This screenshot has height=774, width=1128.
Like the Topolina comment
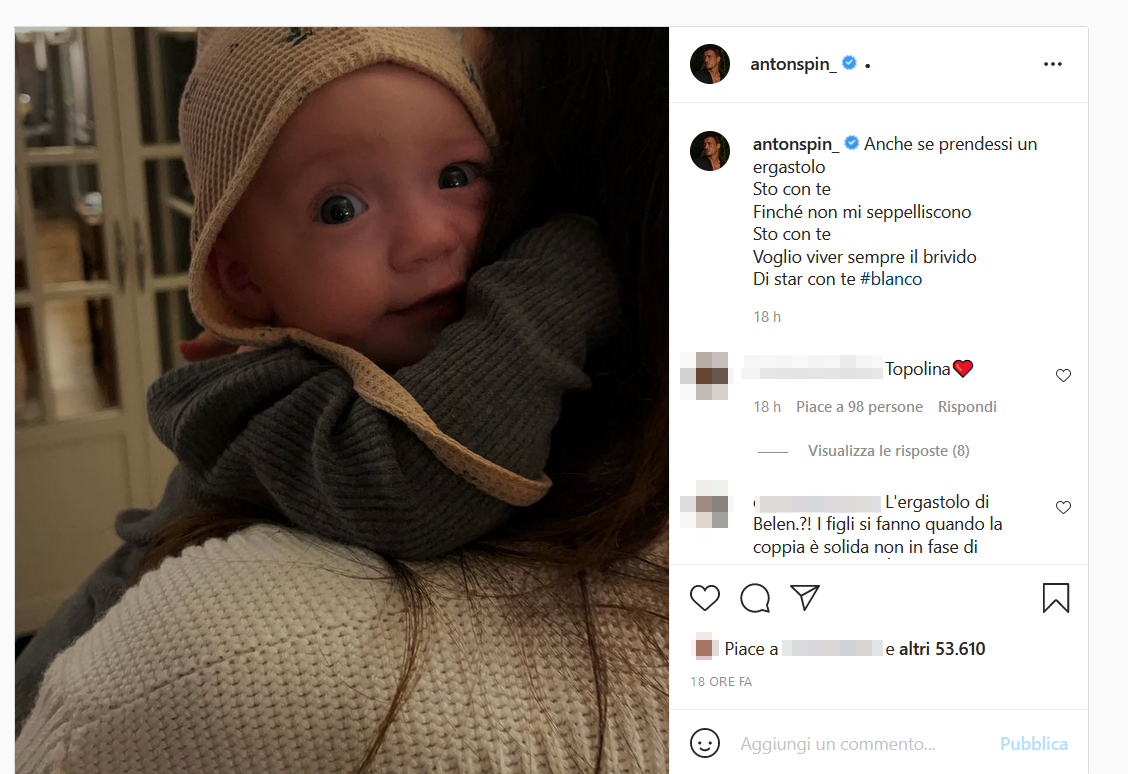[x=1063, y=376]
